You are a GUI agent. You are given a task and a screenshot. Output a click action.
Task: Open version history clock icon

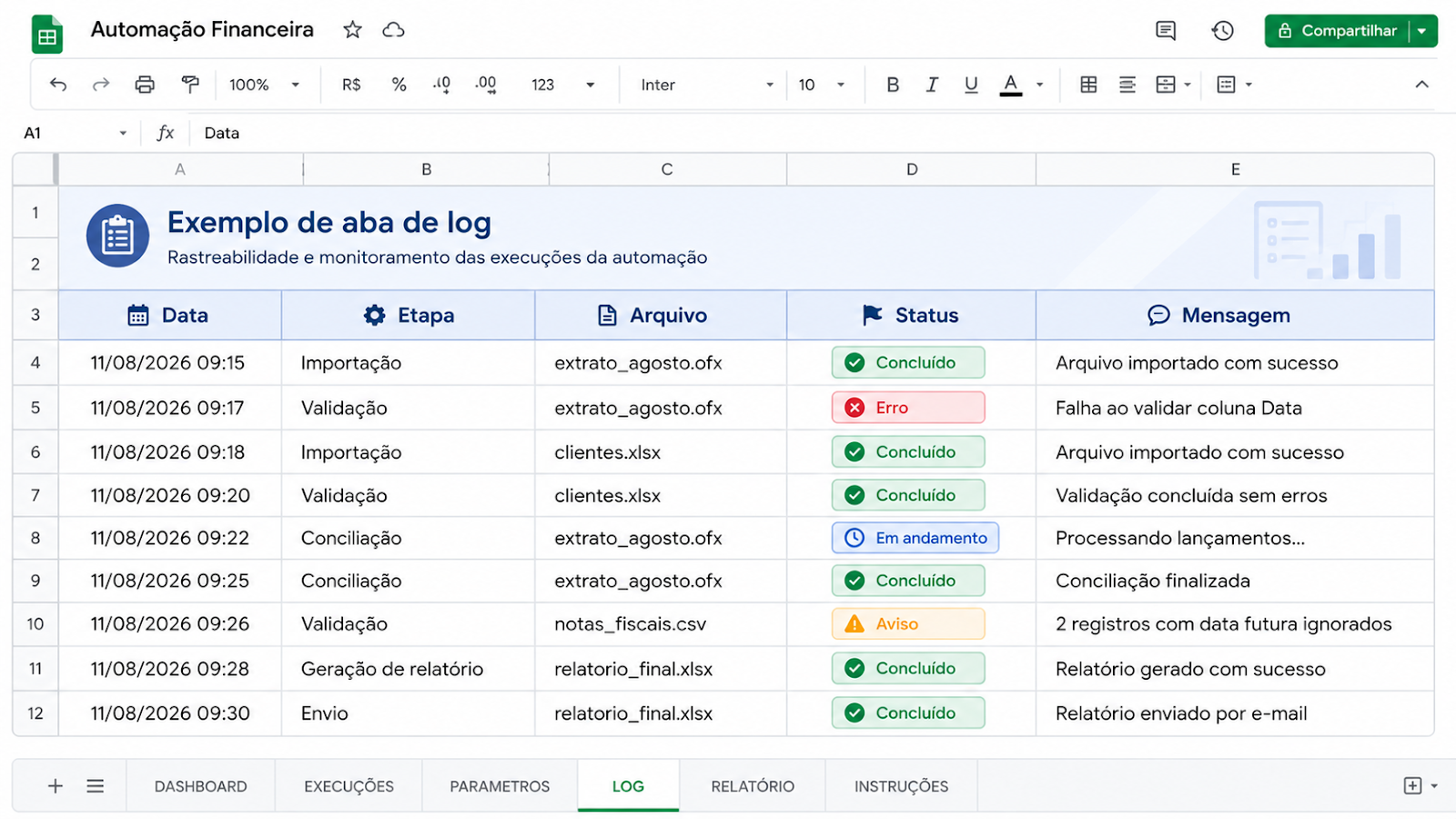(x=1222, y=31)
